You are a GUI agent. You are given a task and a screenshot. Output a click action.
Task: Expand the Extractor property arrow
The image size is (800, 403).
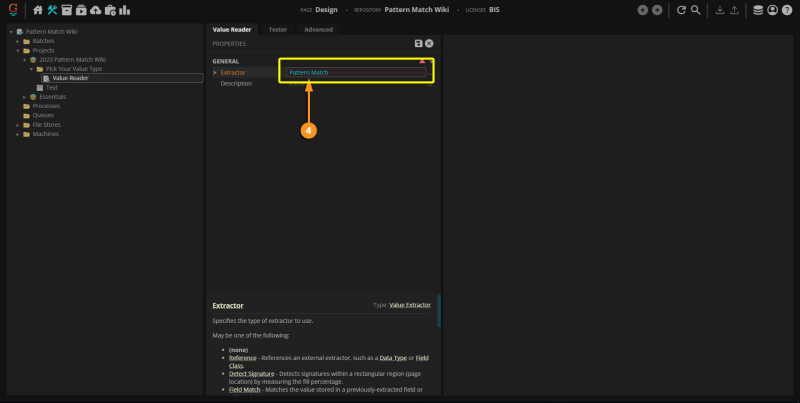(x=215, y=72)
